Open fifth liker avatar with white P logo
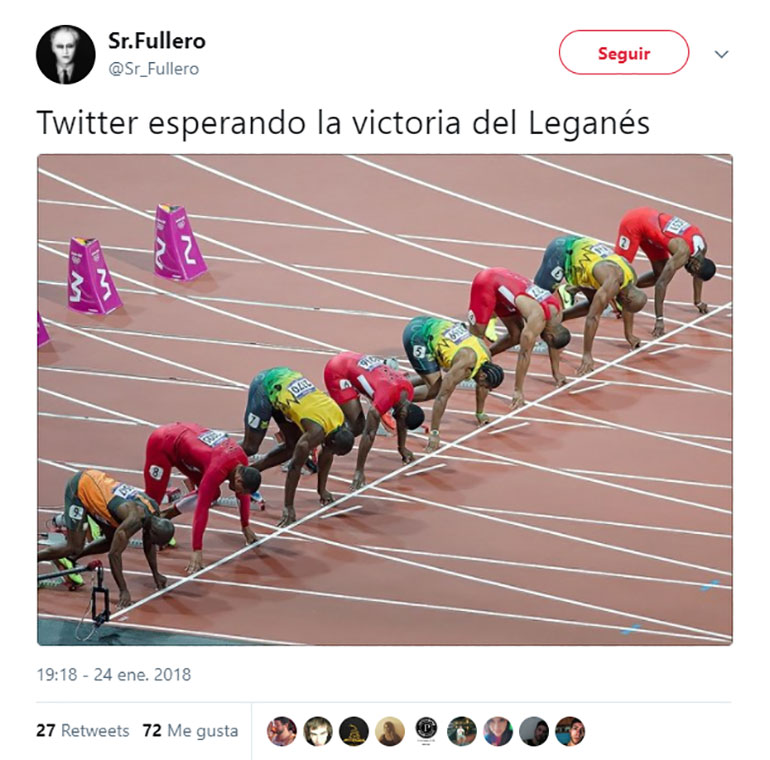The width and height of the screenshot is (770, 760). point(426,731)
